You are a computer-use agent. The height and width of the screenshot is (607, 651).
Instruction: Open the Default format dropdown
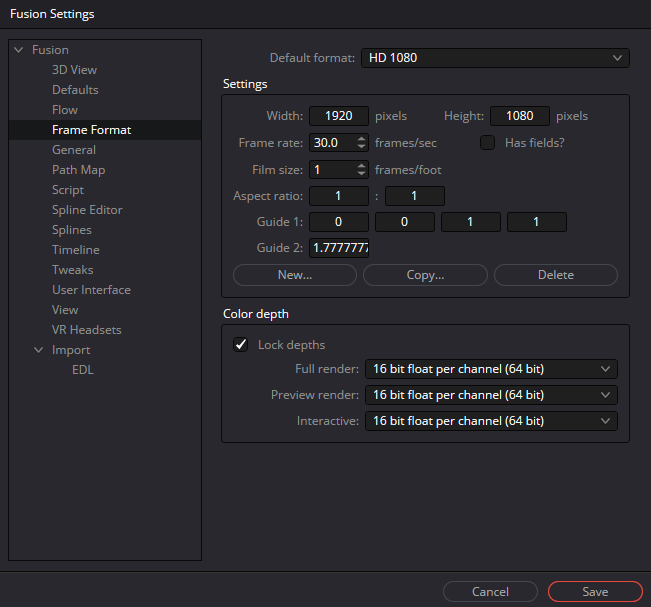[x=494, y=58]
